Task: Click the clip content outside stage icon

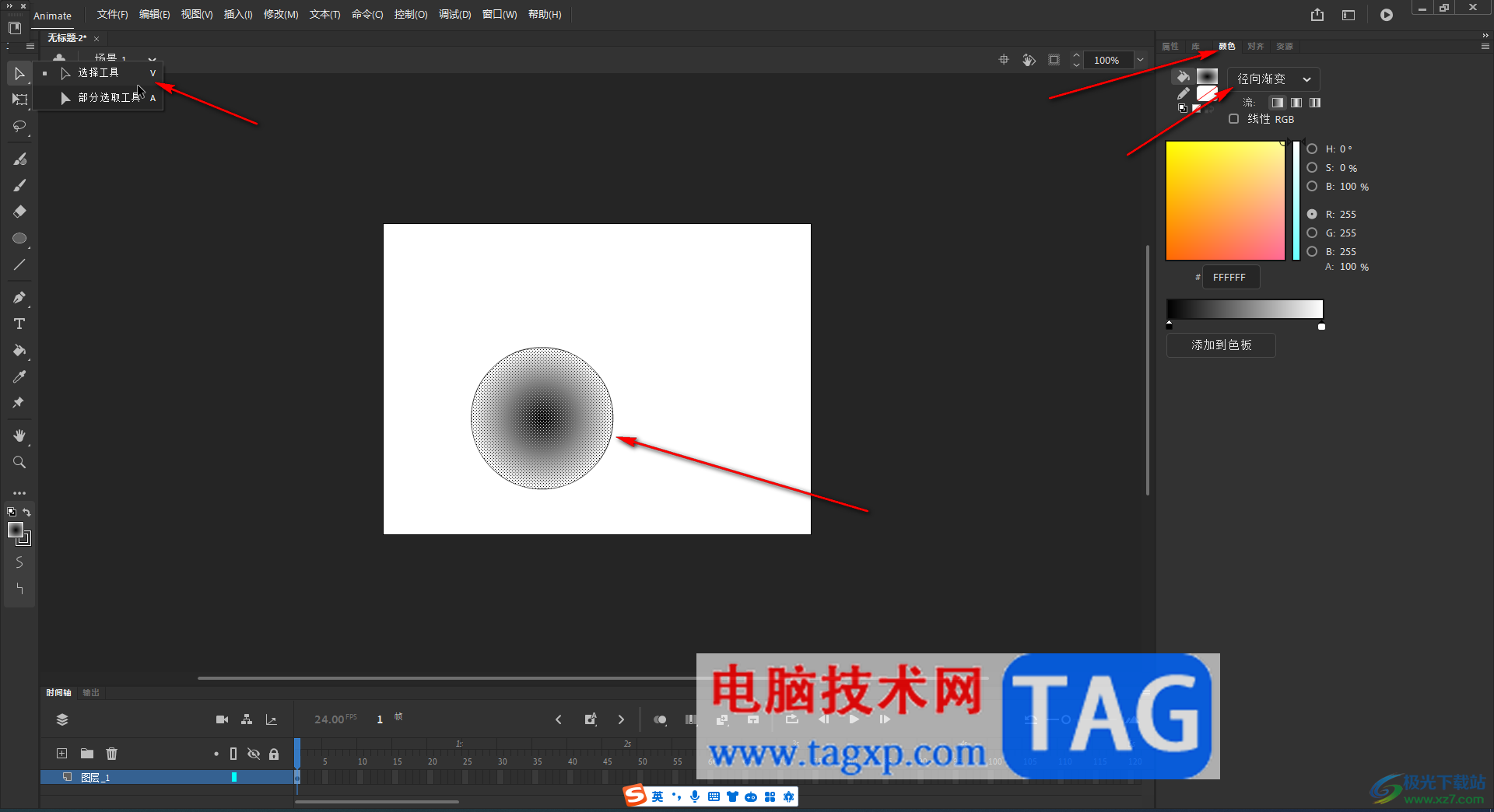Action: (1054, 60)
